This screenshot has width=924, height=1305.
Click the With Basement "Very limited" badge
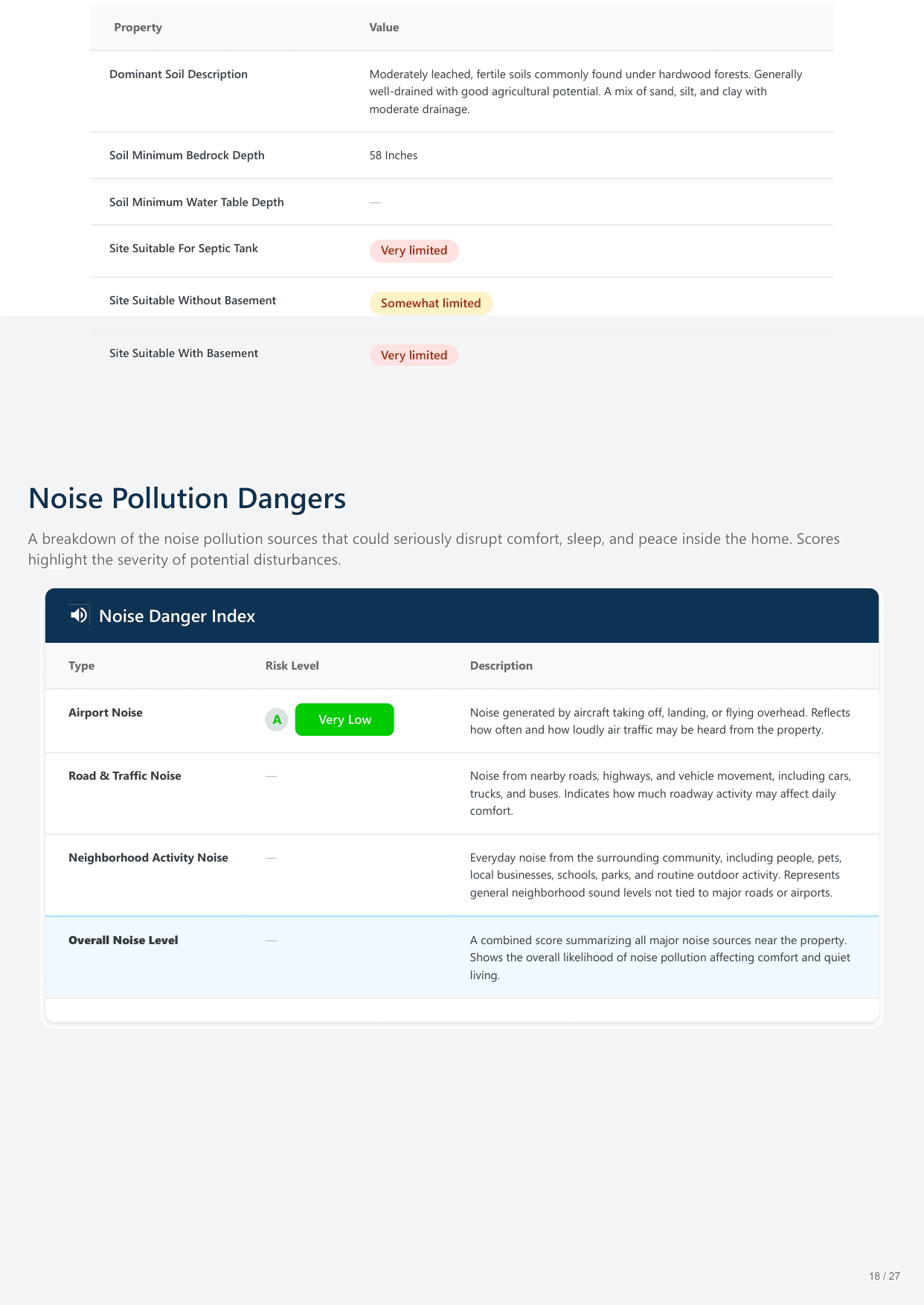(x=414, y=356)
